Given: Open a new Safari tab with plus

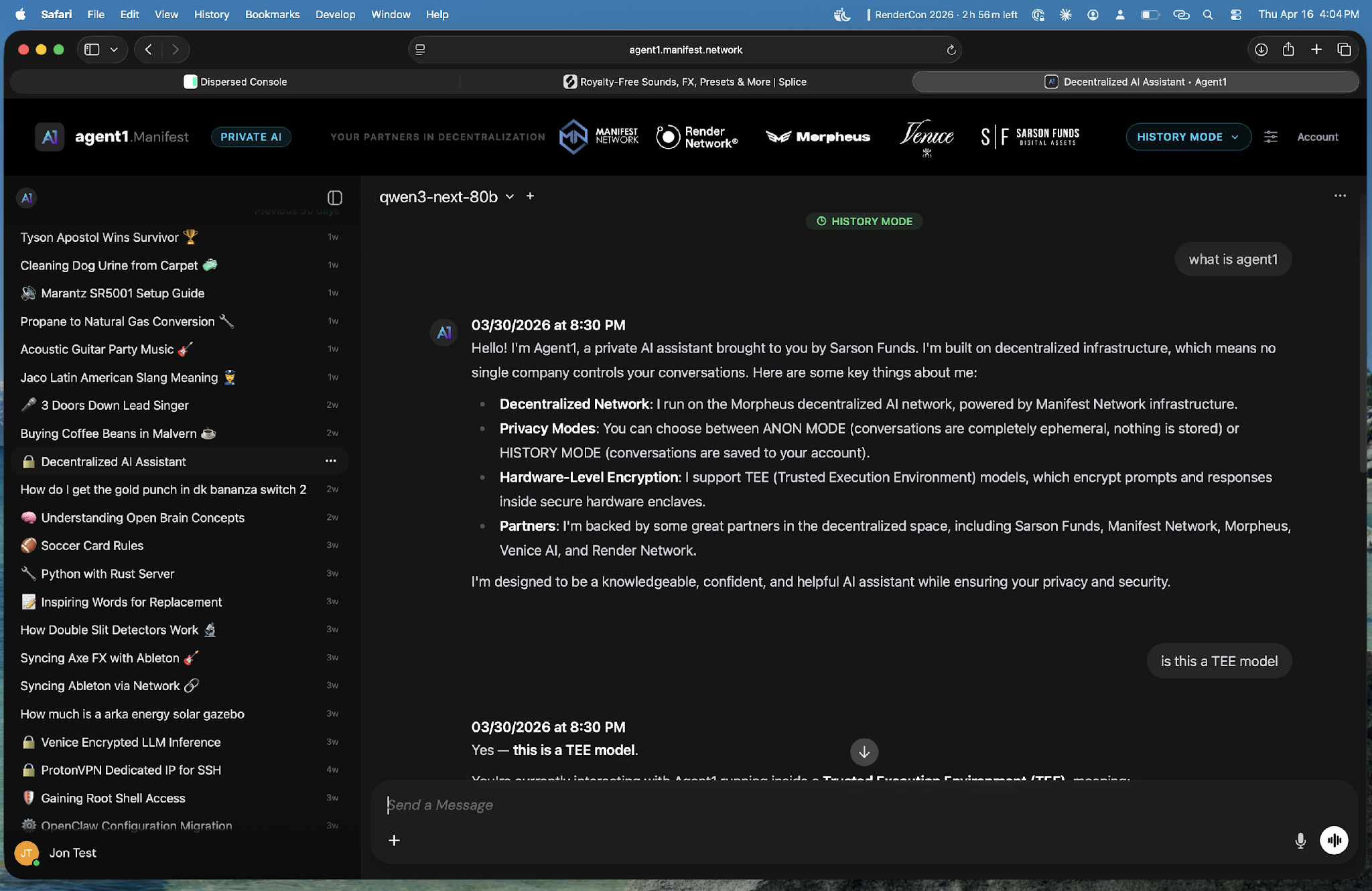Looking at the screenshot, I should coord(1316,50).
